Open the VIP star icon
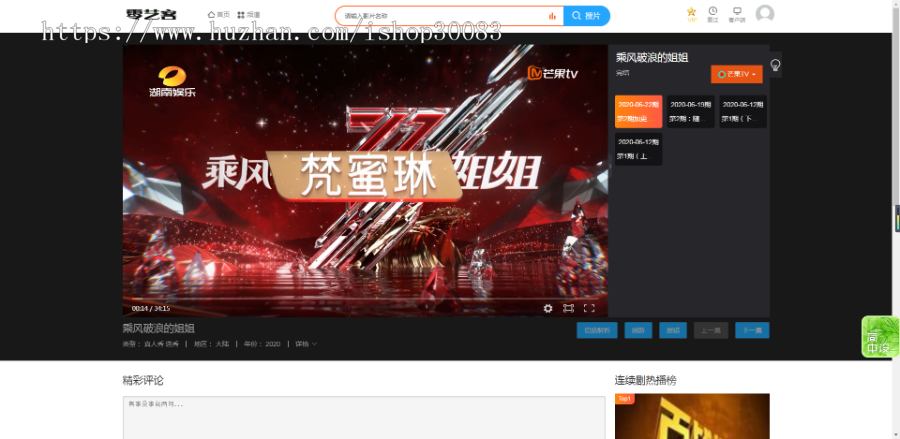This screenshot has width=900, height=439. tap(692, 14)
